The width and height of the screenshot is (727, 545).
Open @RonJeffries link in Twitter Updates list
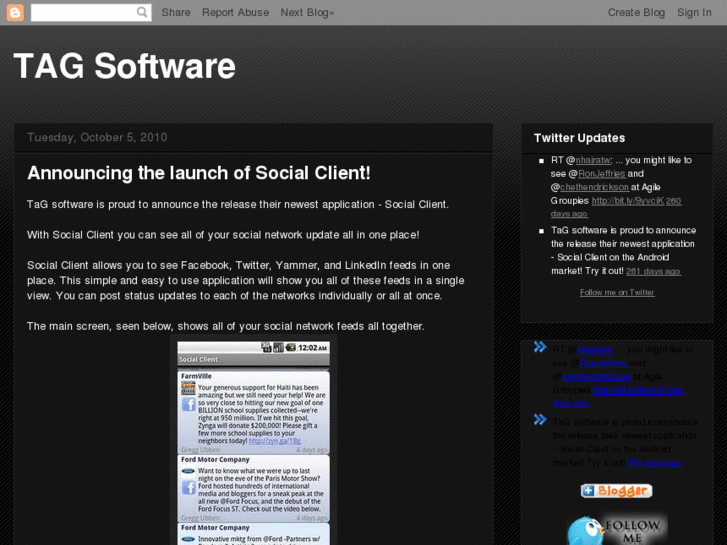tap(602, 173)
